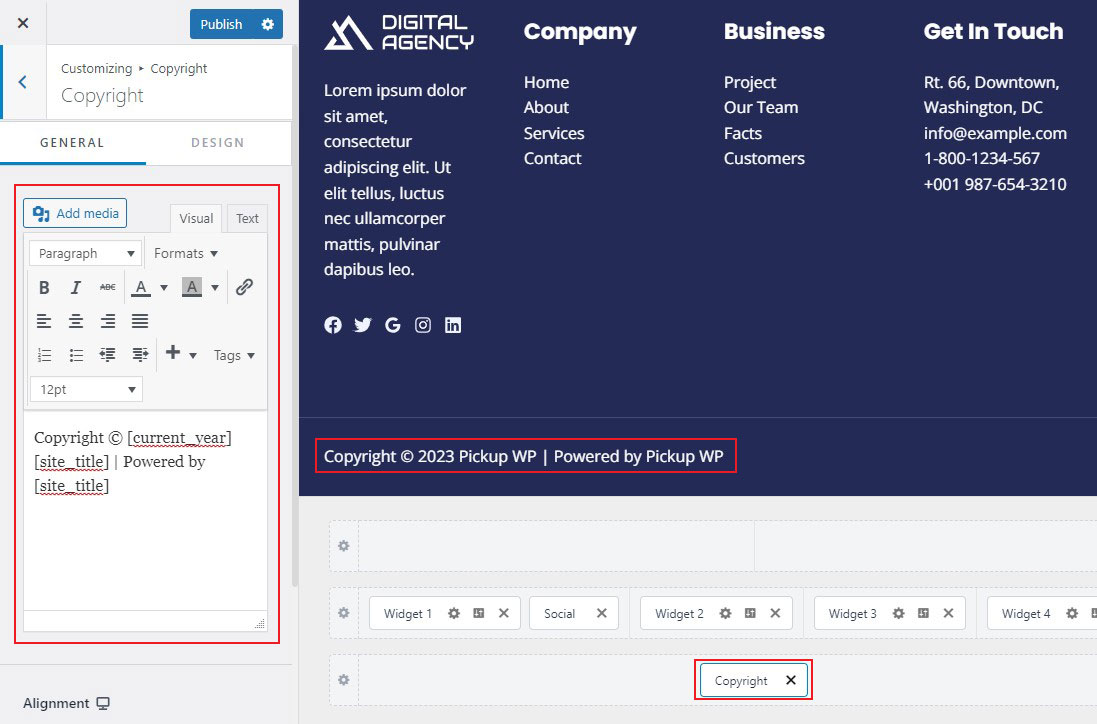Remove the Social element
The width and height of the screenshot is (1097, 724).
click(602, 613)
